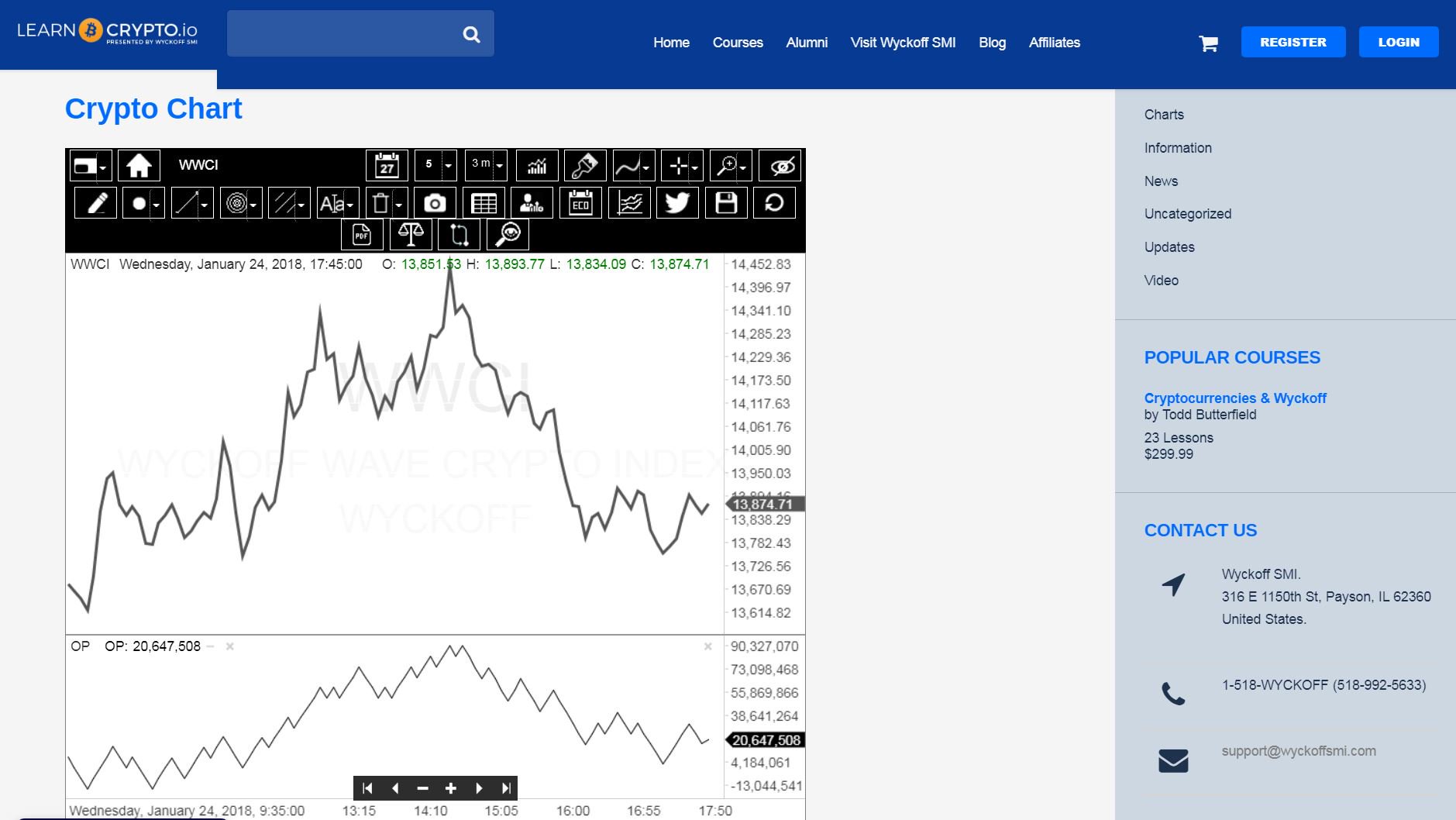
Task: Open Cryptocurrencies & Wyckoff course link
Action: point(1235,398)
